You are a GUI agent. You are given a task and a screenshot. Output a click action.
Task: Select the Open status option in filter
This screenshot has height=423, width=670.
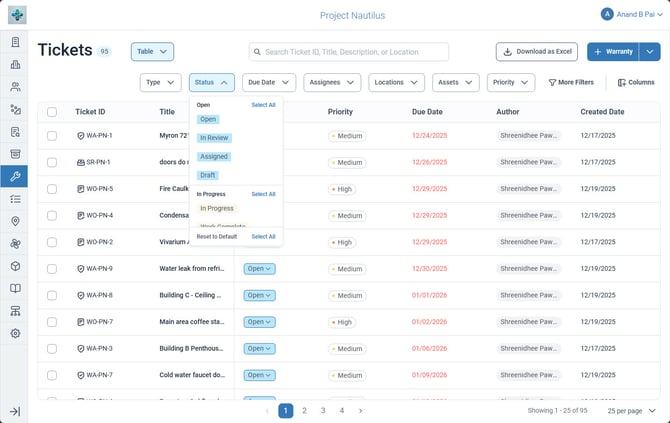coord(208,119)
